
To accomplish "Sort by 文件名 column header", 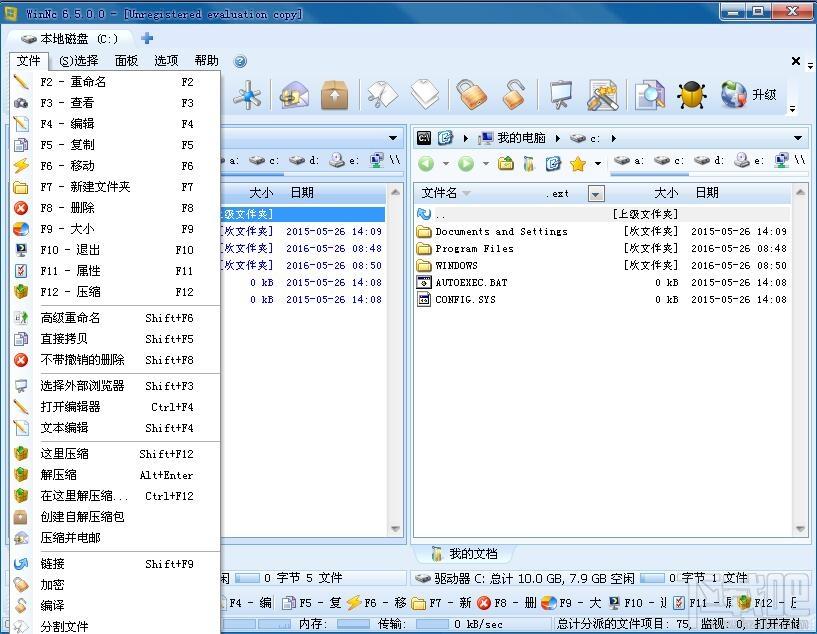I will pos(439,193).
